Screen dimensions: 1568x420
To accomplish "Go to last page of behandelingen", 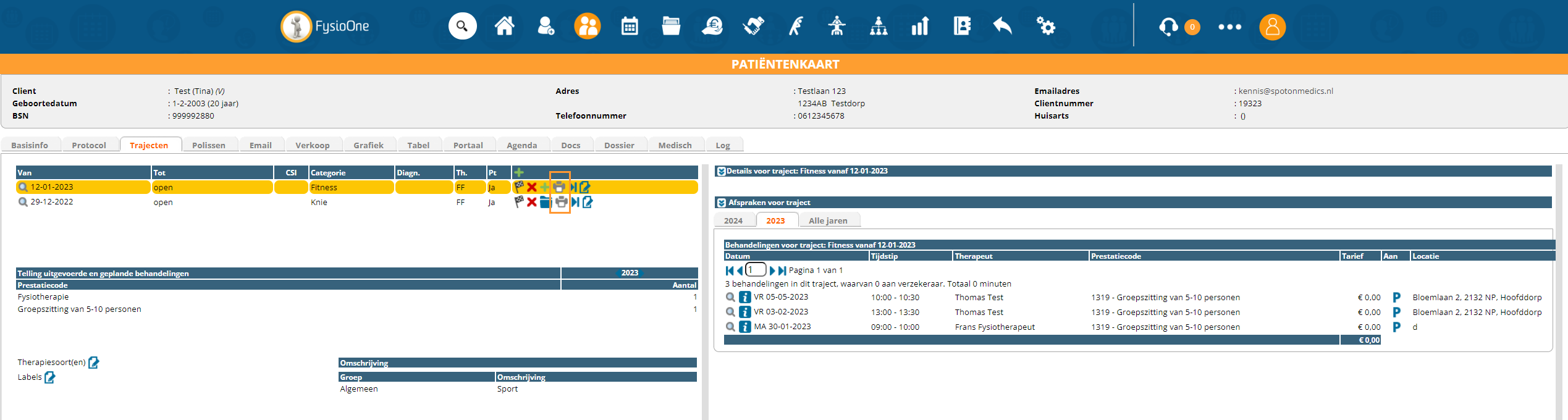I will [782, 271].
